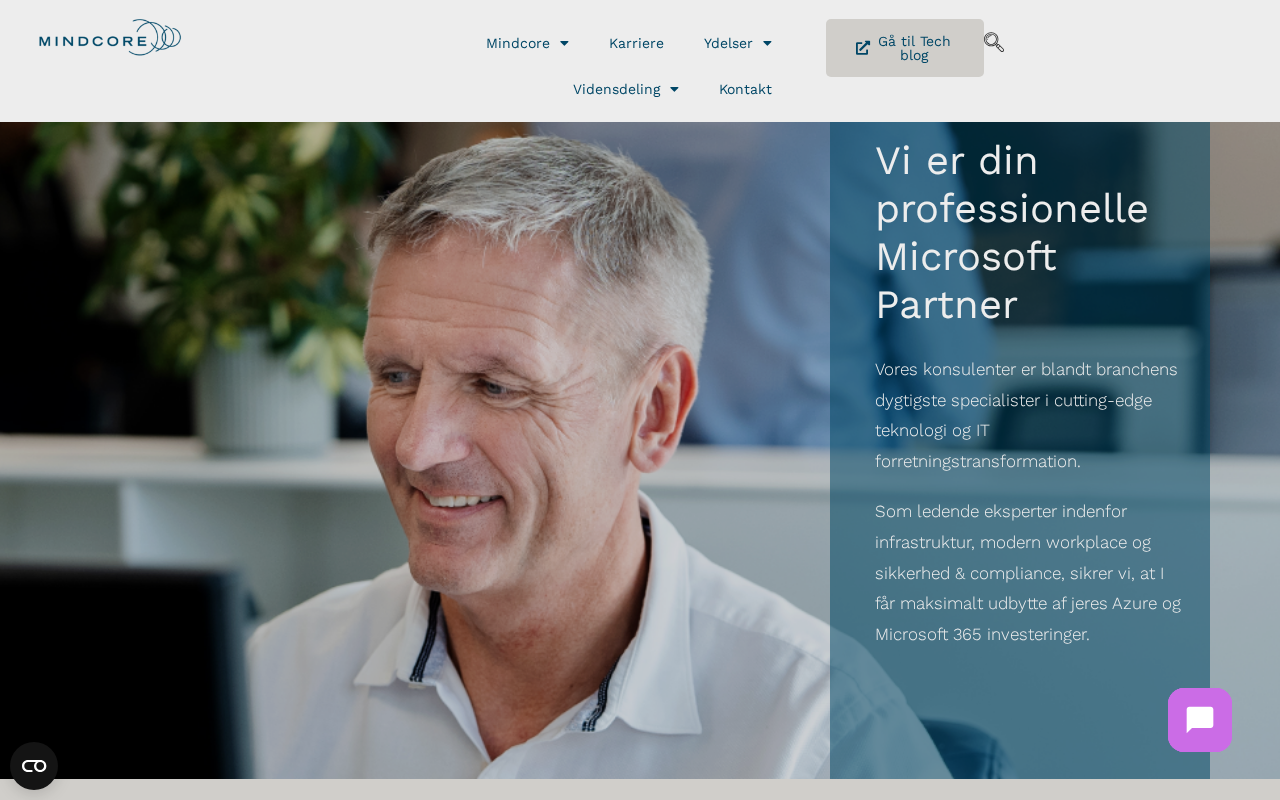Expand the Mindcore dropdown arrow
The image size is (1280, 800).
point(564,43)
